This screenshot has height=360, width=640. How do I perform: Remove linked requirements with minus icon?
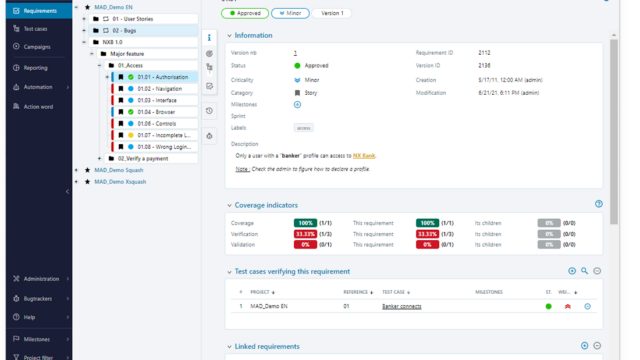(597, 346)
